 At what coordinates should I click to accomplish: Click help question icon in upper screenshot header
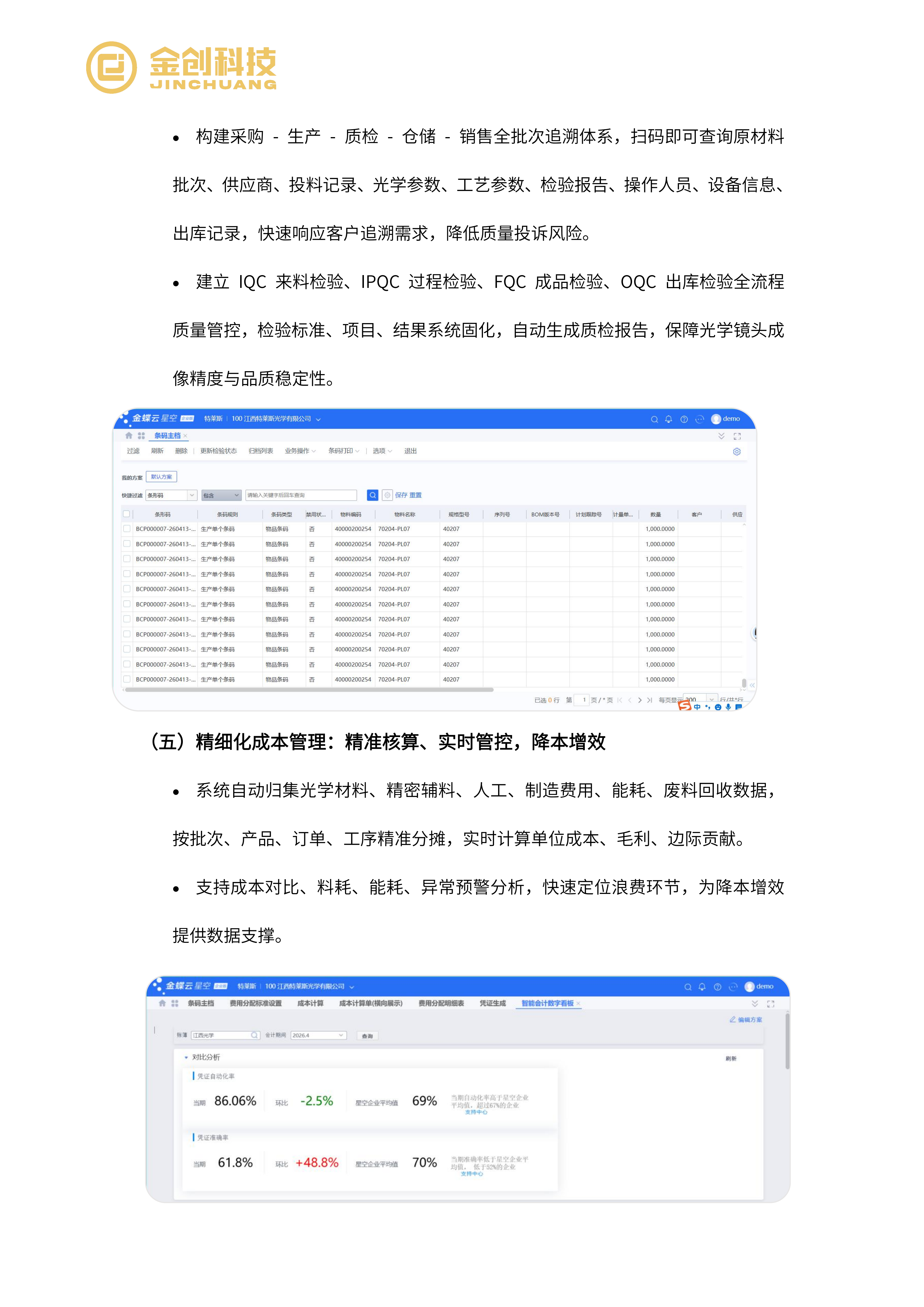(684, 419)
